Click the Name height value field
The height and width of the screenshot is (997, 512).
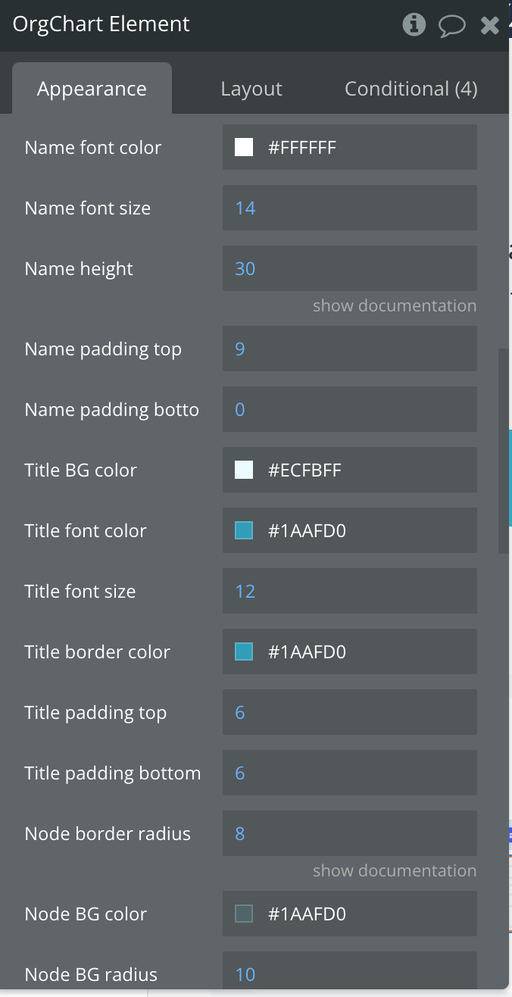pos(350,268)
